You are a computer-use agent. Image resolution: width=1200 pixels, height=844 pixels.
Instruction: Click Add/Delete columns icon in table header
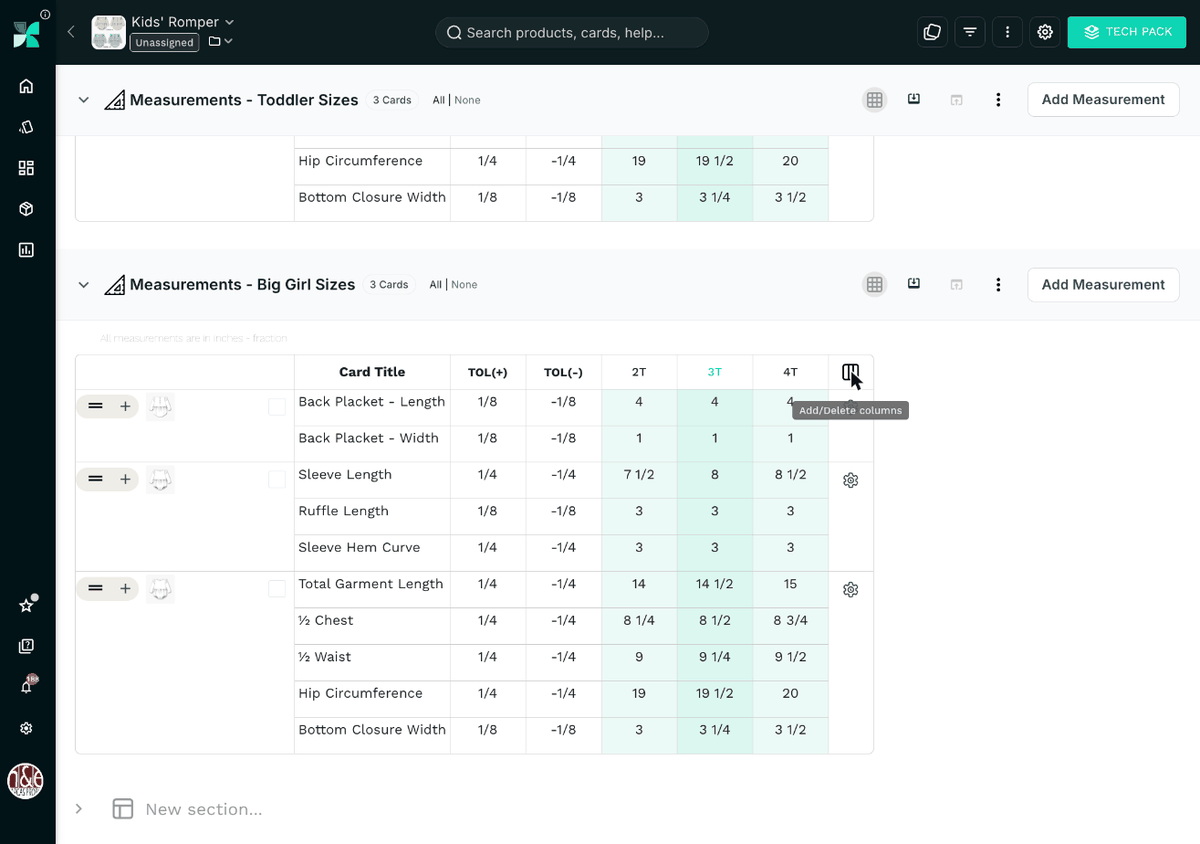click(x=850, y=373)
